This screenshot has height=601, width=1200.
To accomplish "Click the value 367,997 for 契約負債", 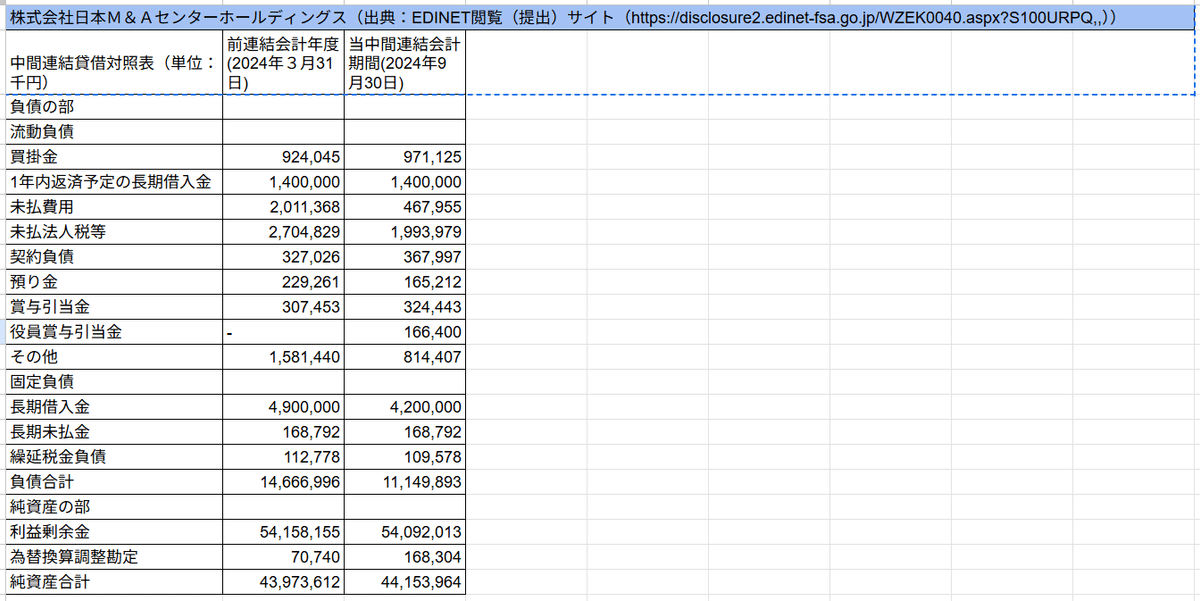I will click(x=405, y=257).
